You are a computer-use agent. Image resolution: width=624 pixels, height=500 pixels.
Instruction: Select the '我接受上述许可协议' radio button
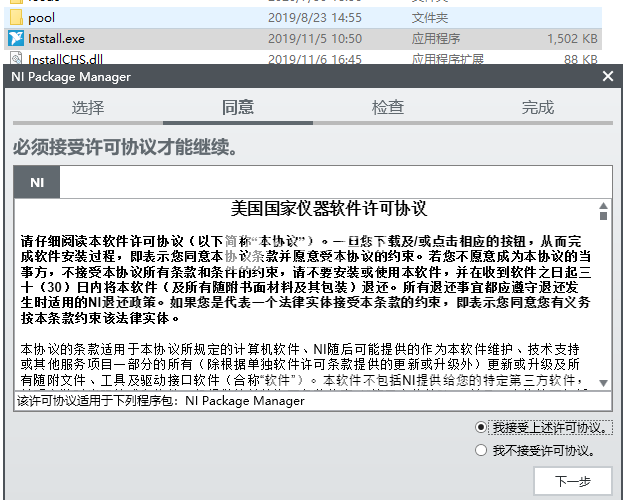pos(481,428)
